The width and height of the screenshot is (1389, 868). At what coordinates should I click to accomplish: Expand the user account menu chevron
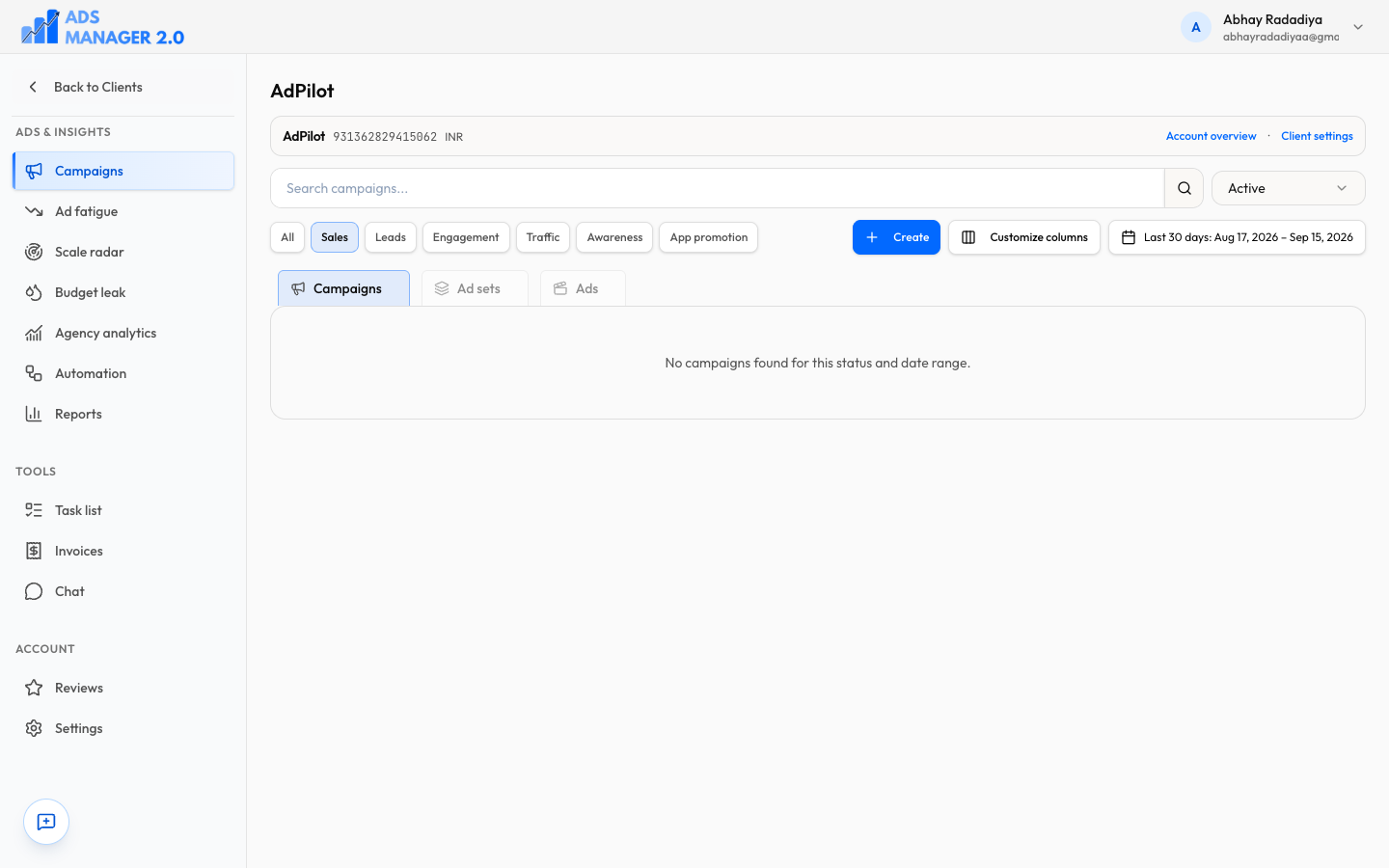tap(1358, 27)
